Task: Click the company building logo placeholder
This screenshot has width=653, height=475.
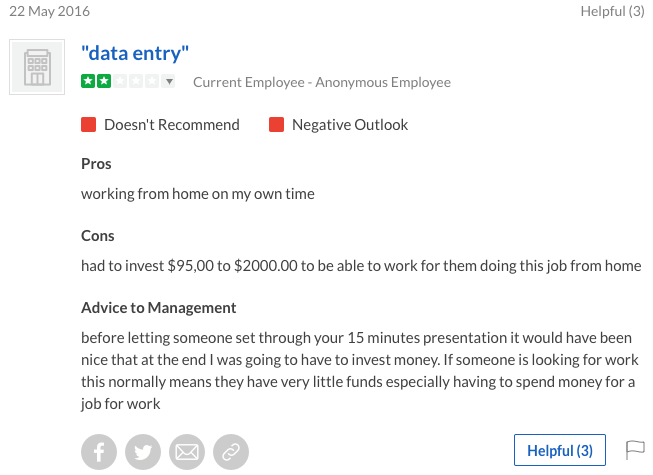Action: pos(37,67)
